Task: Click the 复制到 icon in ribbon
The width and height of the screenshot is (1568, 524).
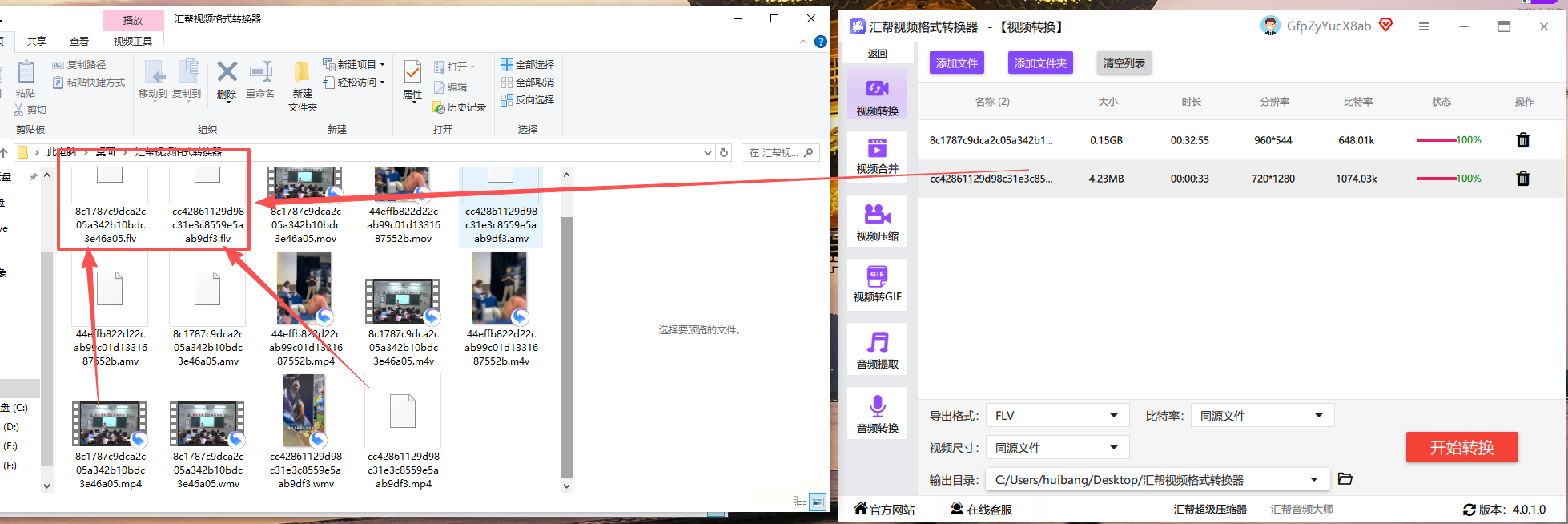Action: (x=188, y=73)
